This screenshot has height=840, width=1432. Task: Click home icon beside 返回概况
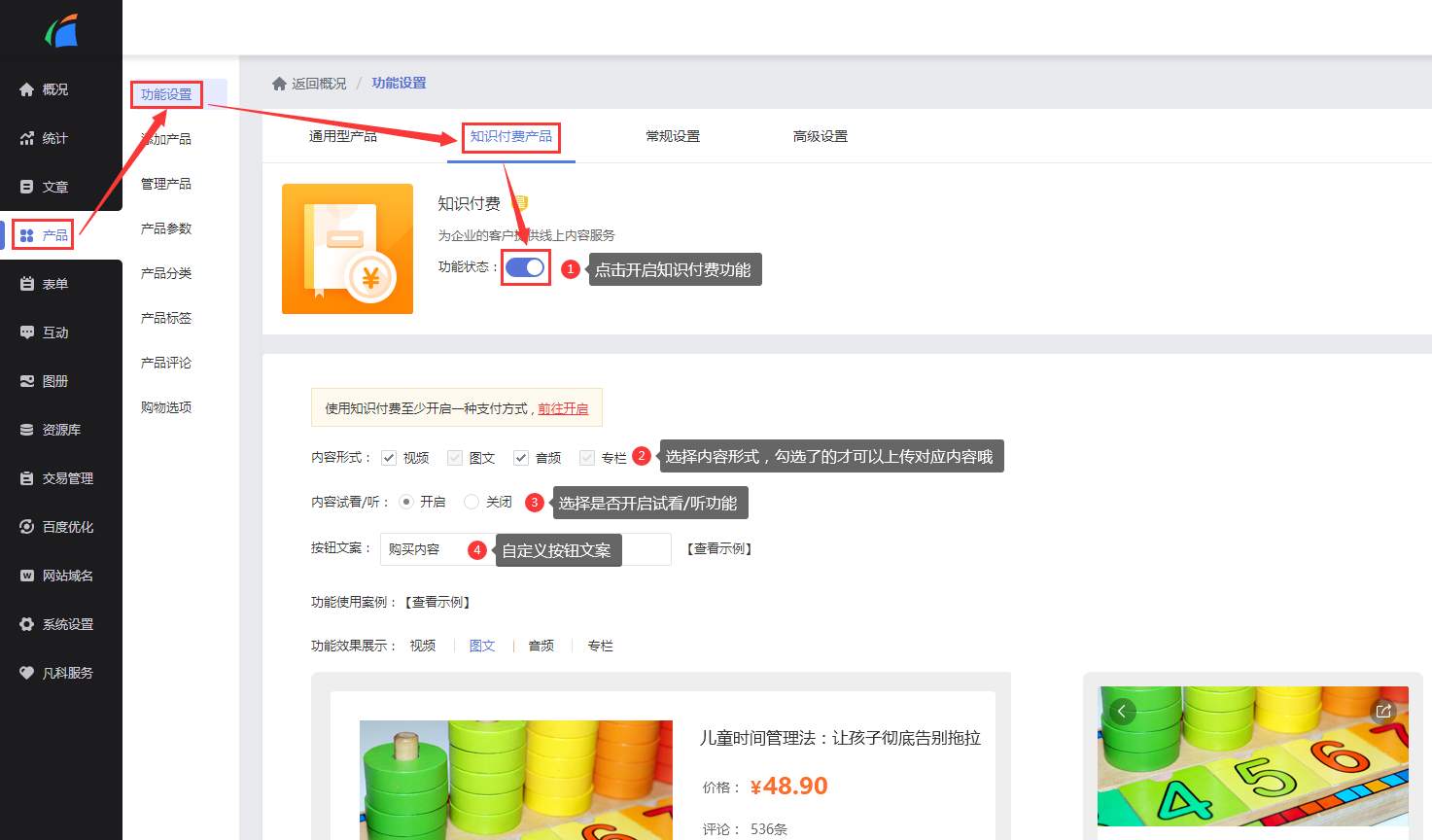(279, 84)
